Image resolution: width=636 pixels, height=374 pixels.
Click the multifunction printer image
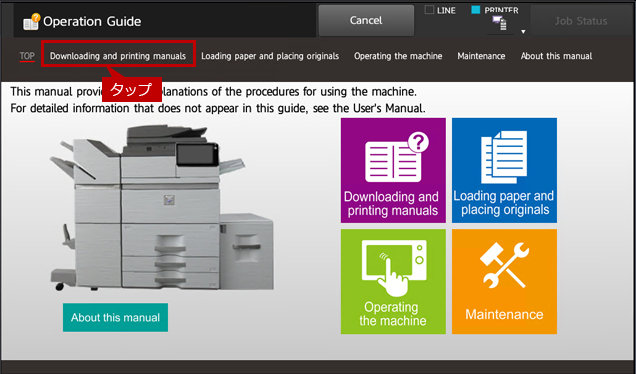pyautogui.click(x=162, y=208)
